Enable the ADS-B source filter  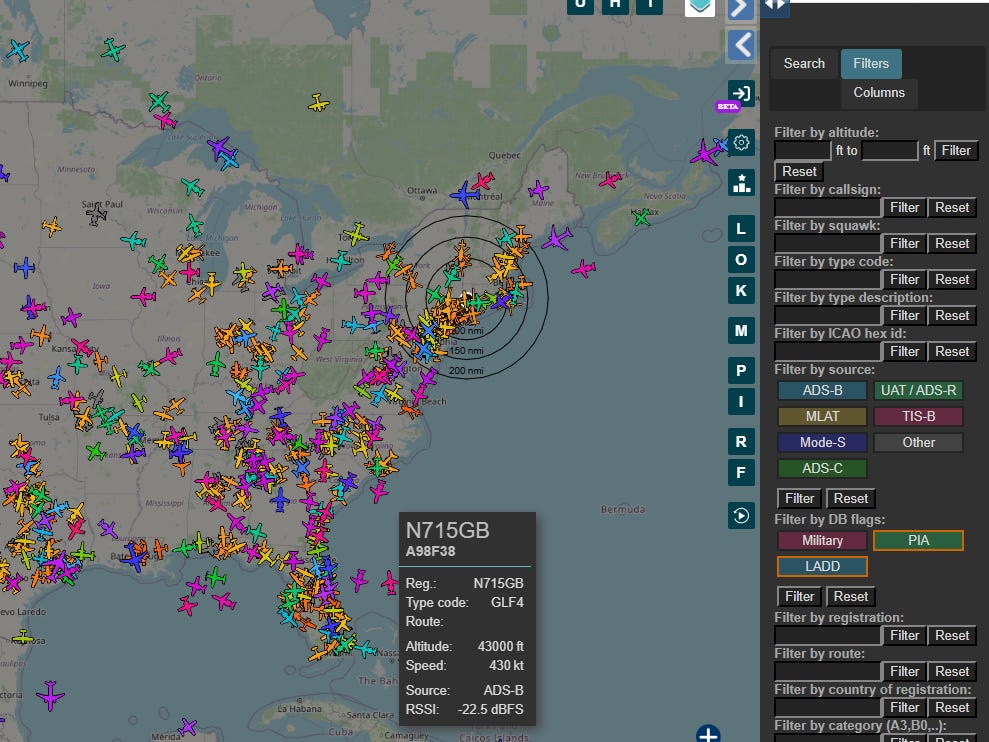tap(822, 389)
